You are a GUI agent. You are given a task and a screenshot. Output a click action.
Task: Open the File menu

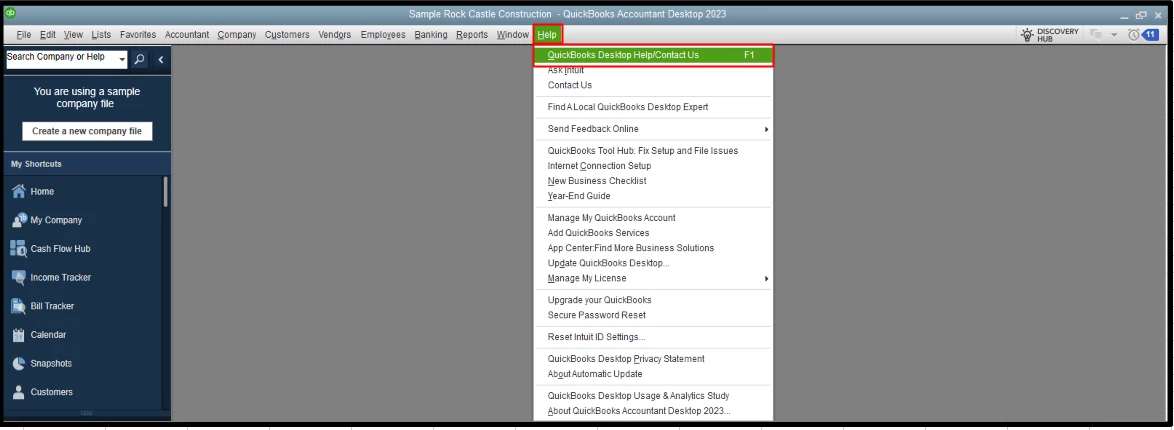tap(24, 34)
